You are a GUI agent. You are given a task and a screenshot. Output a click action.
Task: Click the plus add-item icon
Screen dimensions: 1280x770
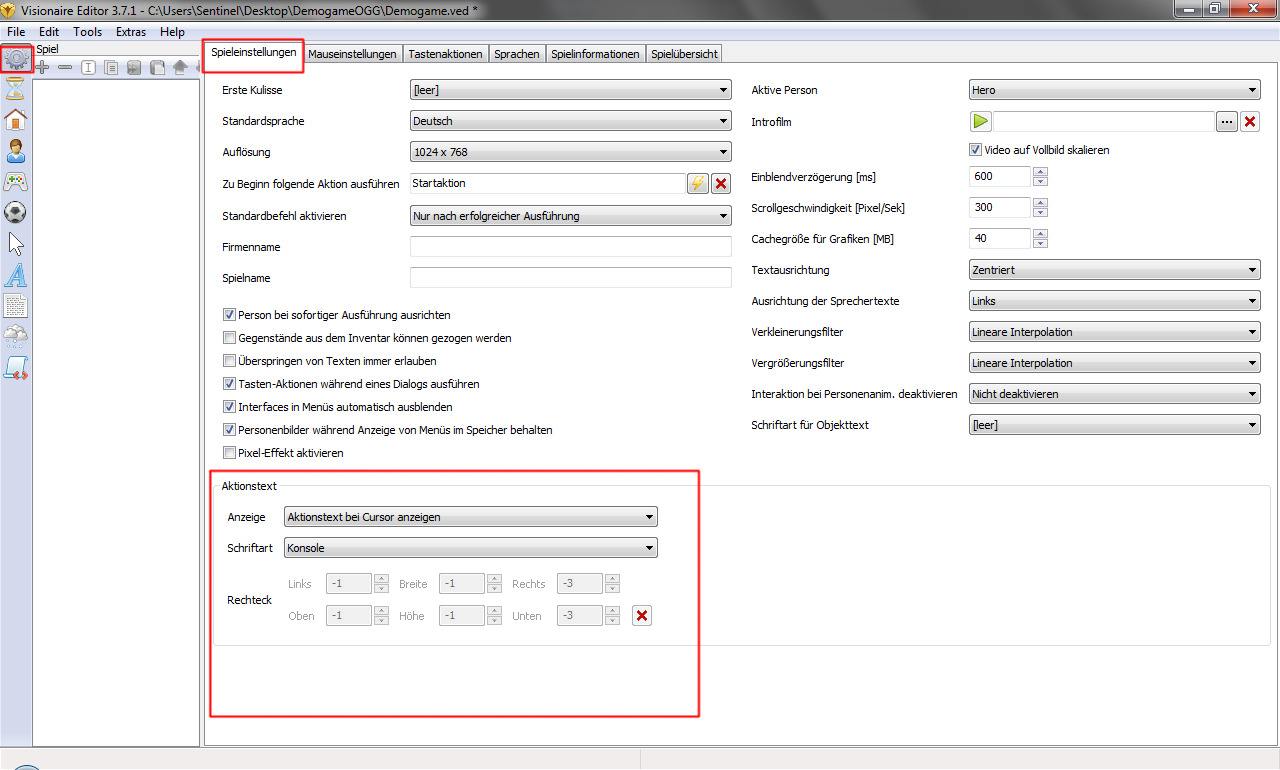click(43, 67)
